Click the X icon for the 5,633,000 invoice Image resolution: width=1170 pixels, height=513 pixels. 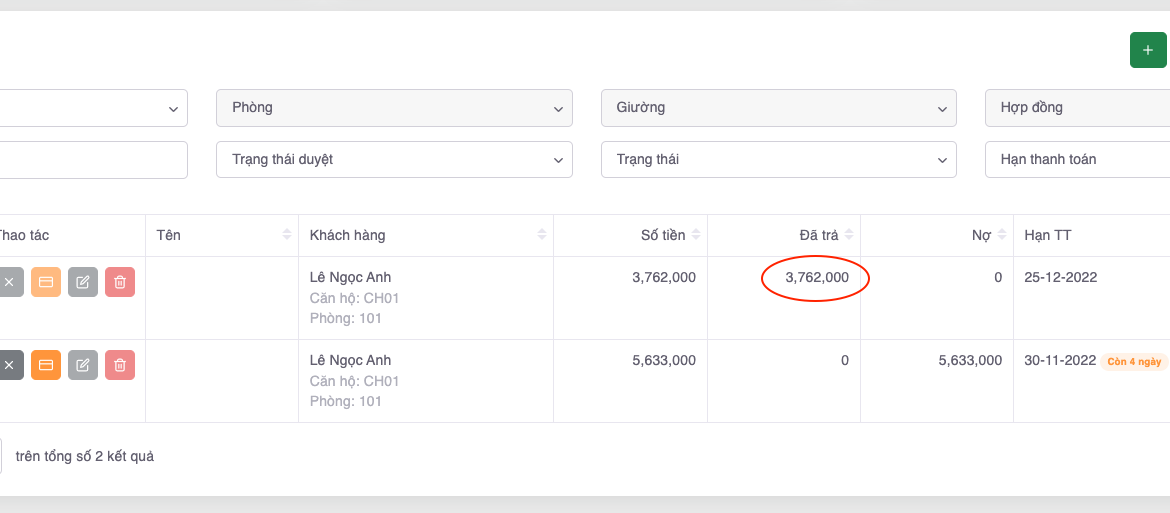click(9, 365)
